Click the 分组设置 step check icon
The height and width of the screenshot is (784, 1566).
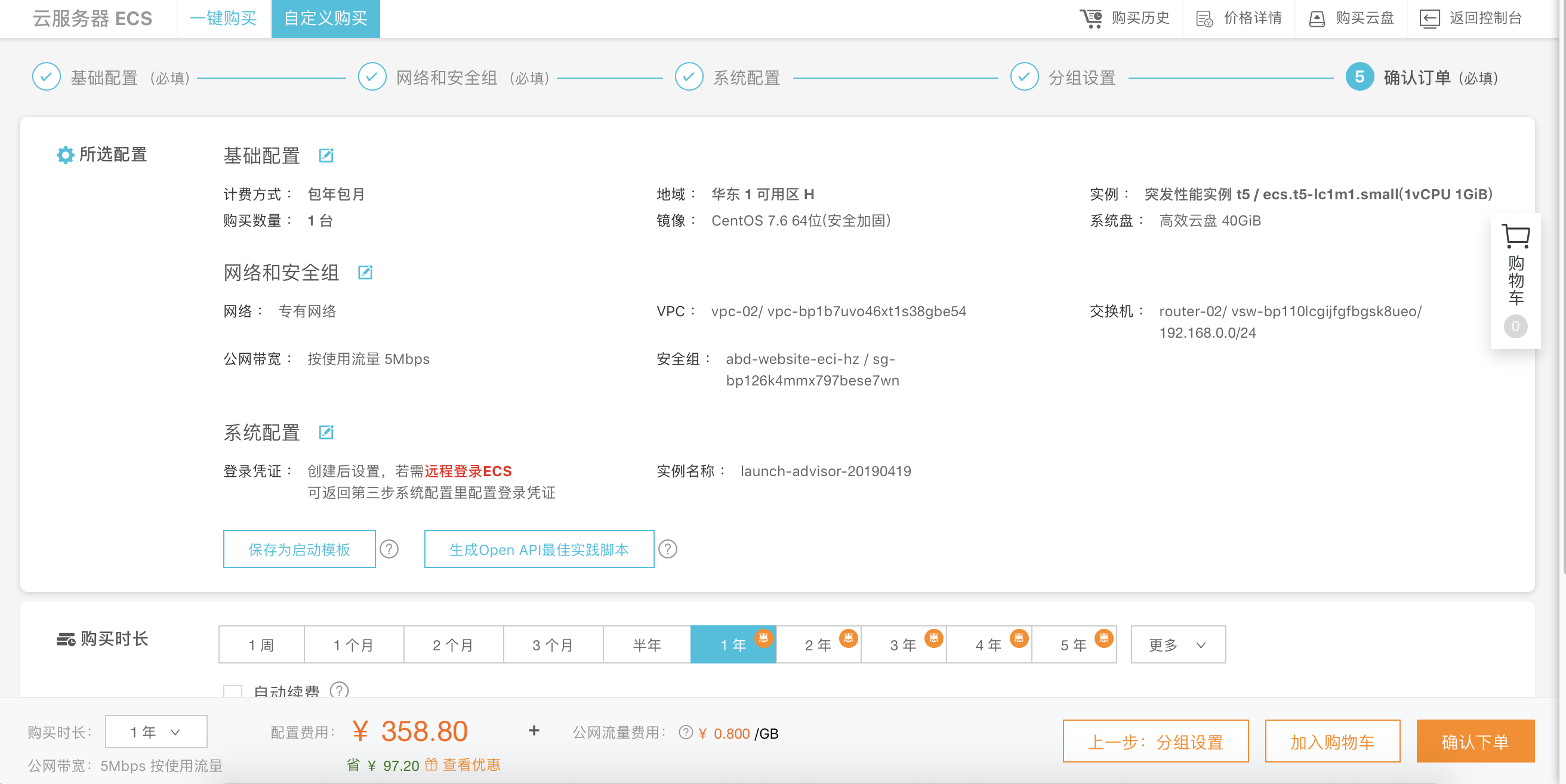tap(1024, 77)
